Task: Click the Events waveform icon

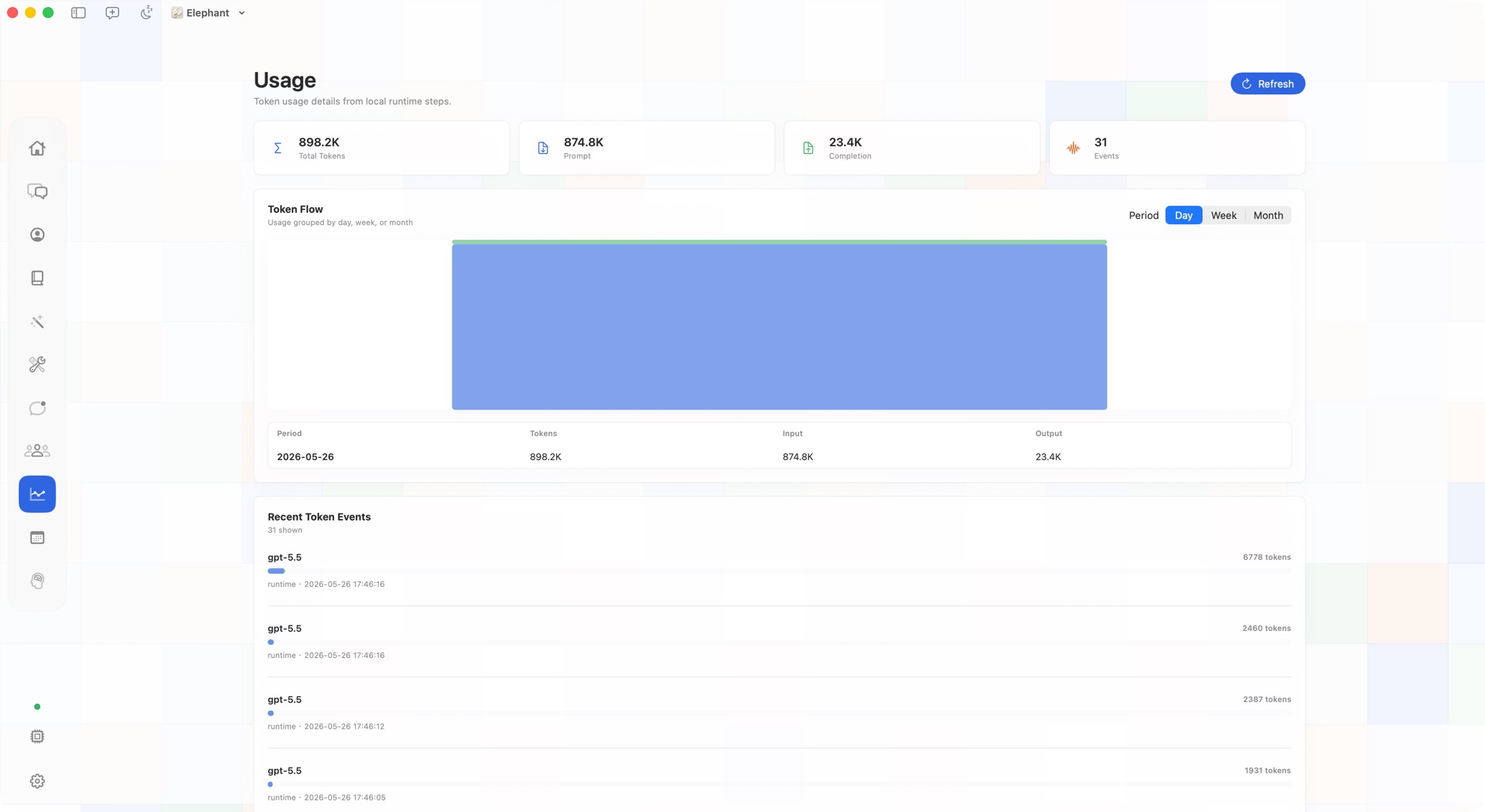Action: (x=1074, y=148)
